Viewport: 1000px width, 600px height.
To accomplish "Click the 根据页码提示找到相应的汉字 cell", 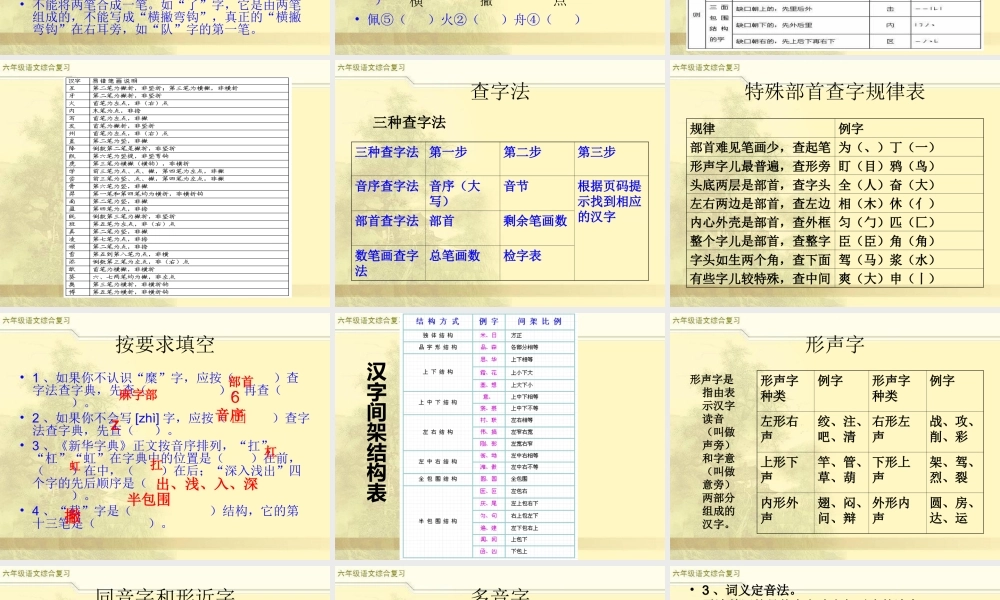I will click(x=610, y=201).
